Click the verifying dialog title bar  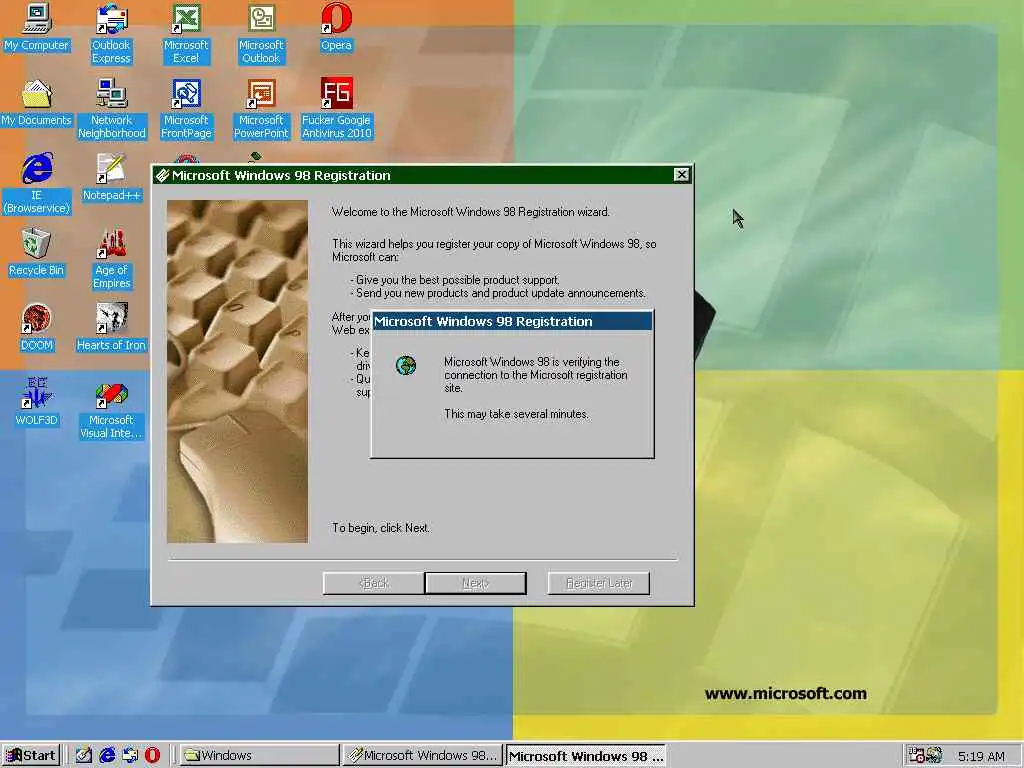pos(512,321)
